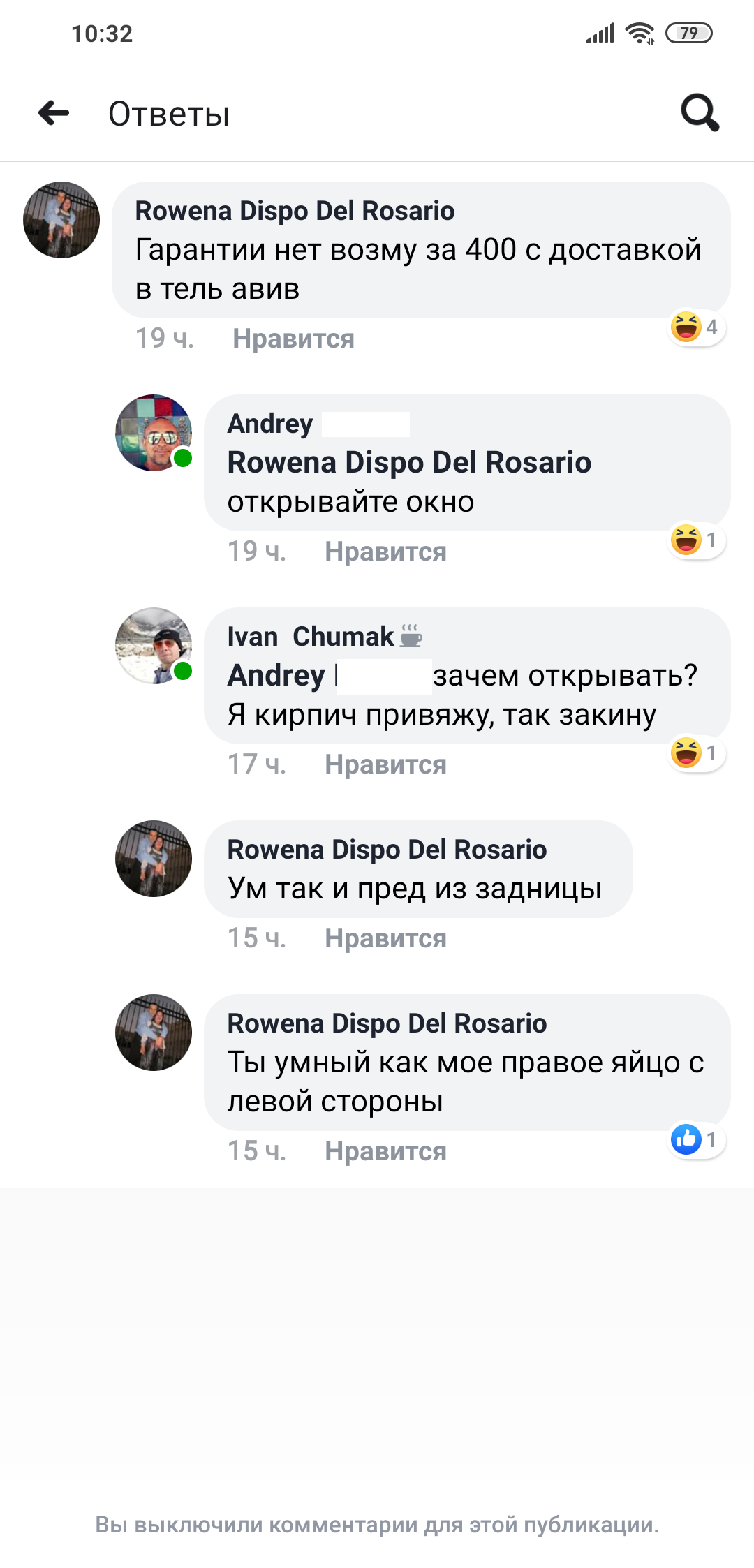Tap the coffee cup badge beside Ivan Chumak

tap(411, 636)
